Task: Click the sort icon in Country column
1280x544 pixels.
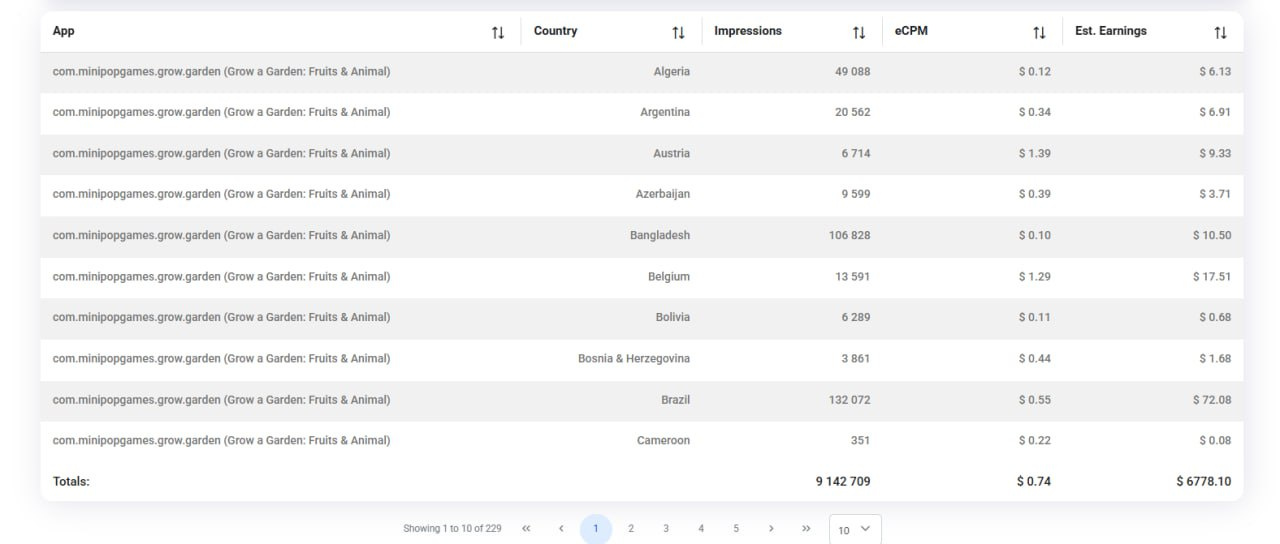Action: click(678, 32)
